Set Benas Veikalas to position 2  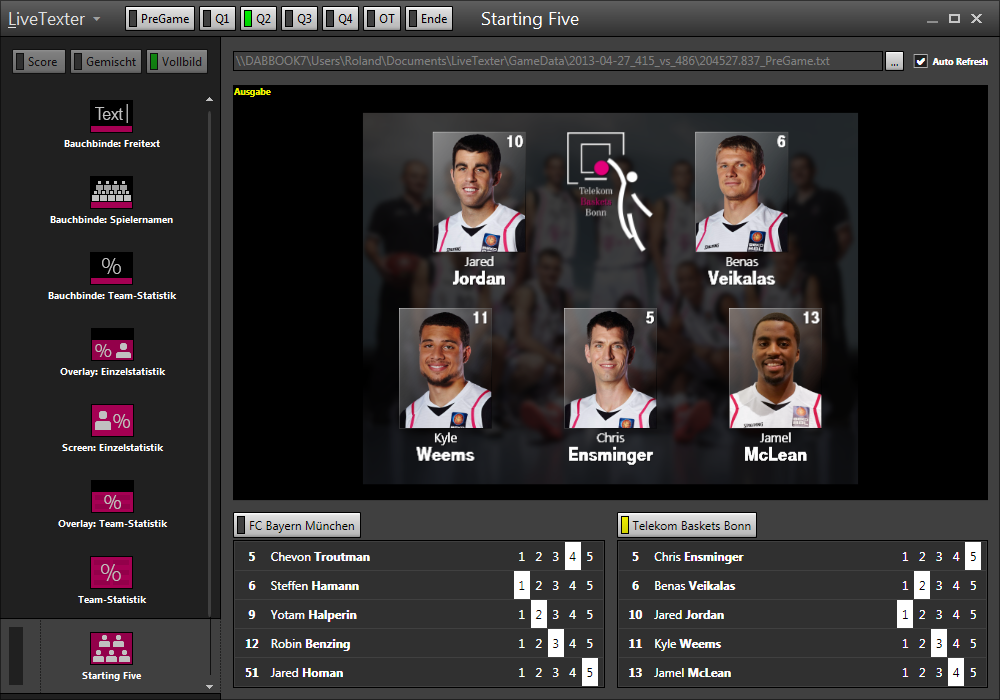[922, 585]
